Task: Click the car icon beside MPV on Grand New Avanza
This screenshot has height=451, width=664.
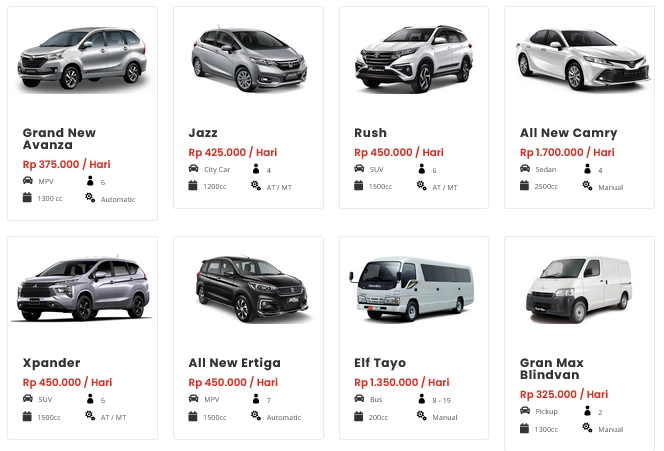Action: click(x=27, y=180)
